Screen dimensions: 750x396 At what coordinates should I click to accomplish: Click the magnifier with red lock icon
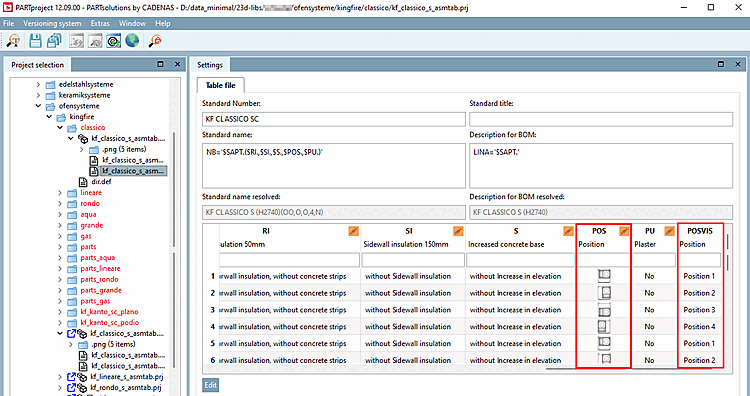click(x=155, y=41)
